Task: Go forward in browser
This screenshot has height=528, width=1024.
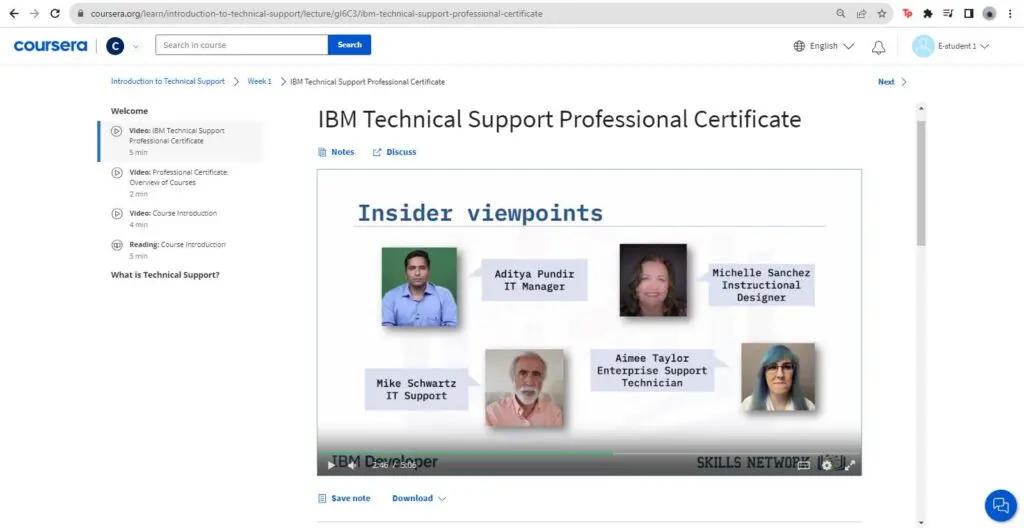Action: click(x=35, y=13)
